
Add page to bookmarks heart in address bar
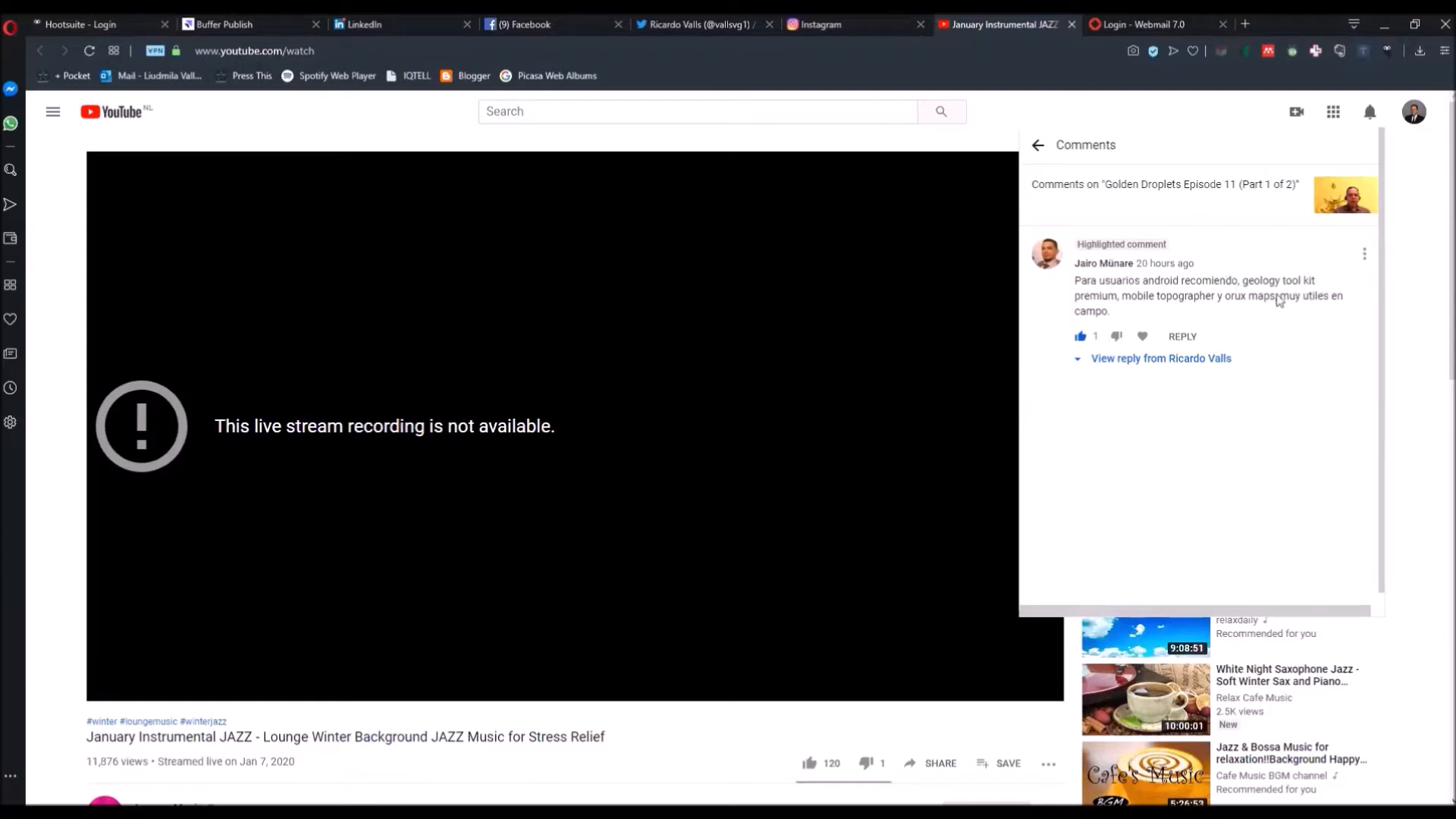[1193, 51]
